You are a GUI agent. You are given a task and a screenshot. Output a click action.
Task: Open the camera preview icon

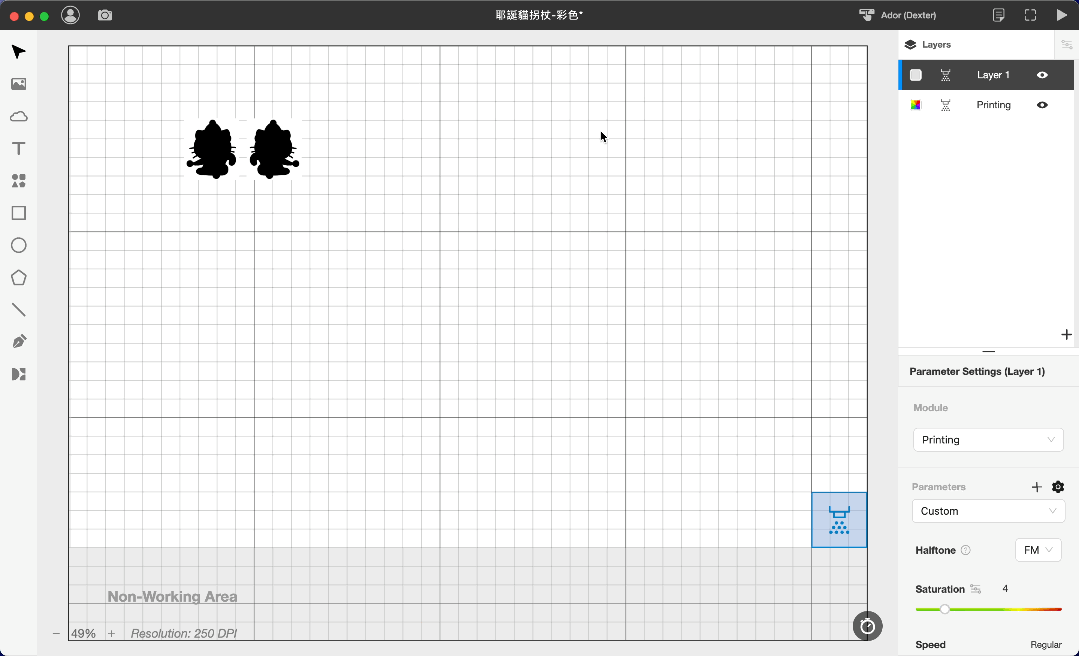[105, 15]
